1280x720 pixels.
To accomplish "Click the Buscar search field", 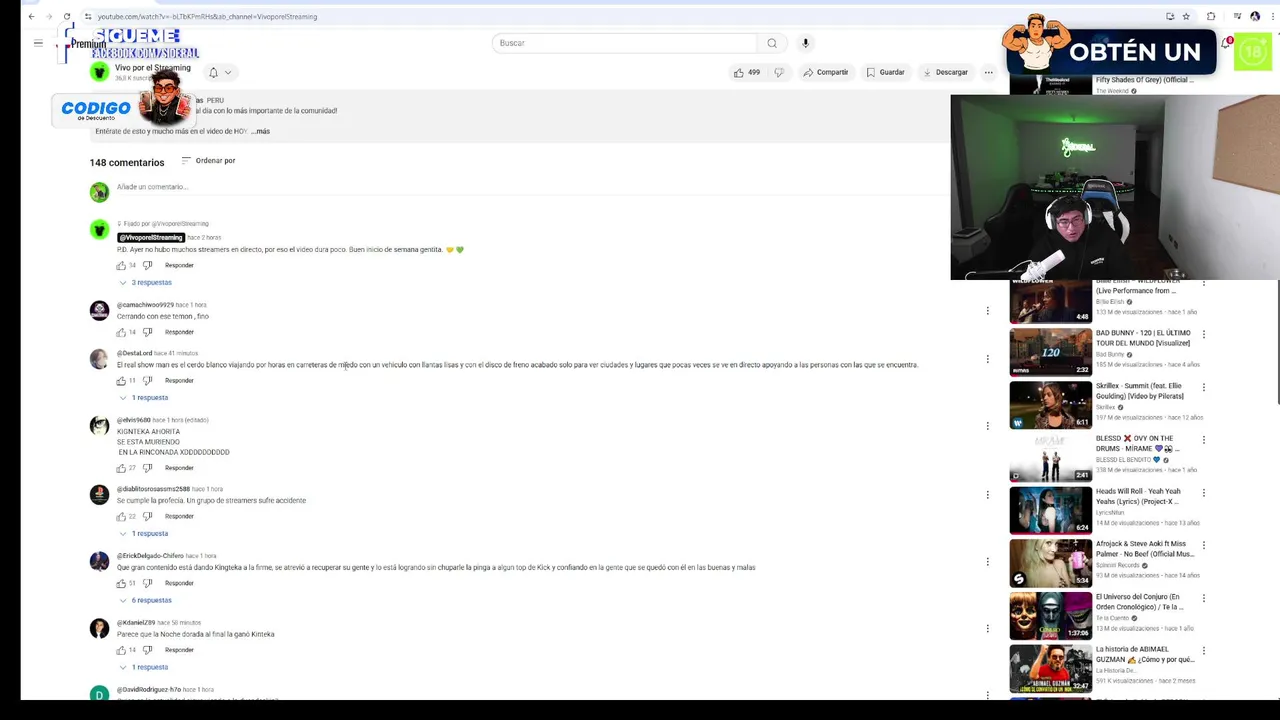I will pyautogui.click(x=624, y=43).
